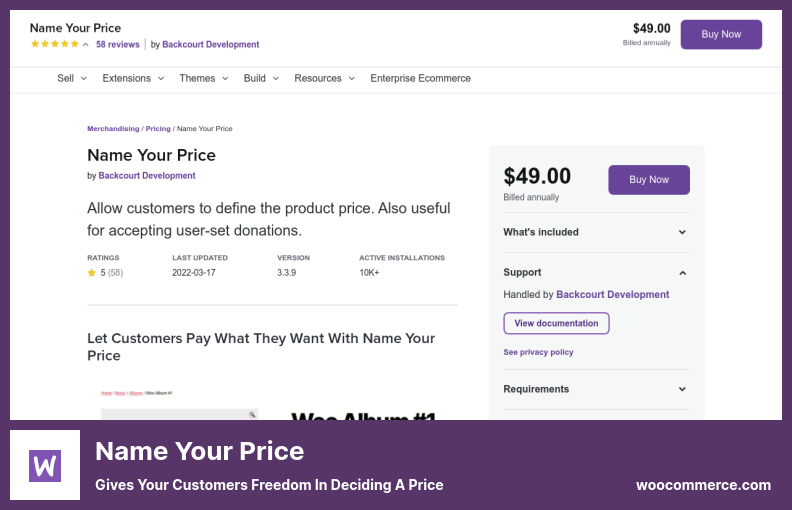Open the 58 reviews link
Image resolution: width=792 pixels, height=510 pixels.
tap(117, 45)
